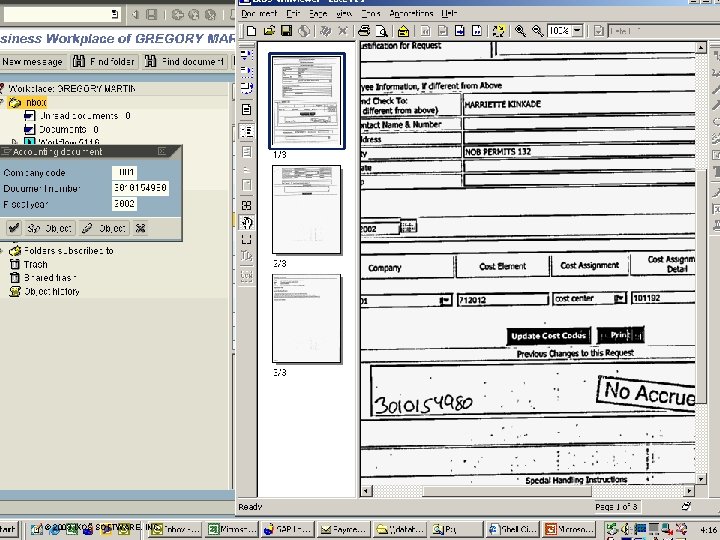Click the top fit-width icon in side toolbar
Image resolution: width=720 pixels, height=540 pixels.
[x=247, y=55]
